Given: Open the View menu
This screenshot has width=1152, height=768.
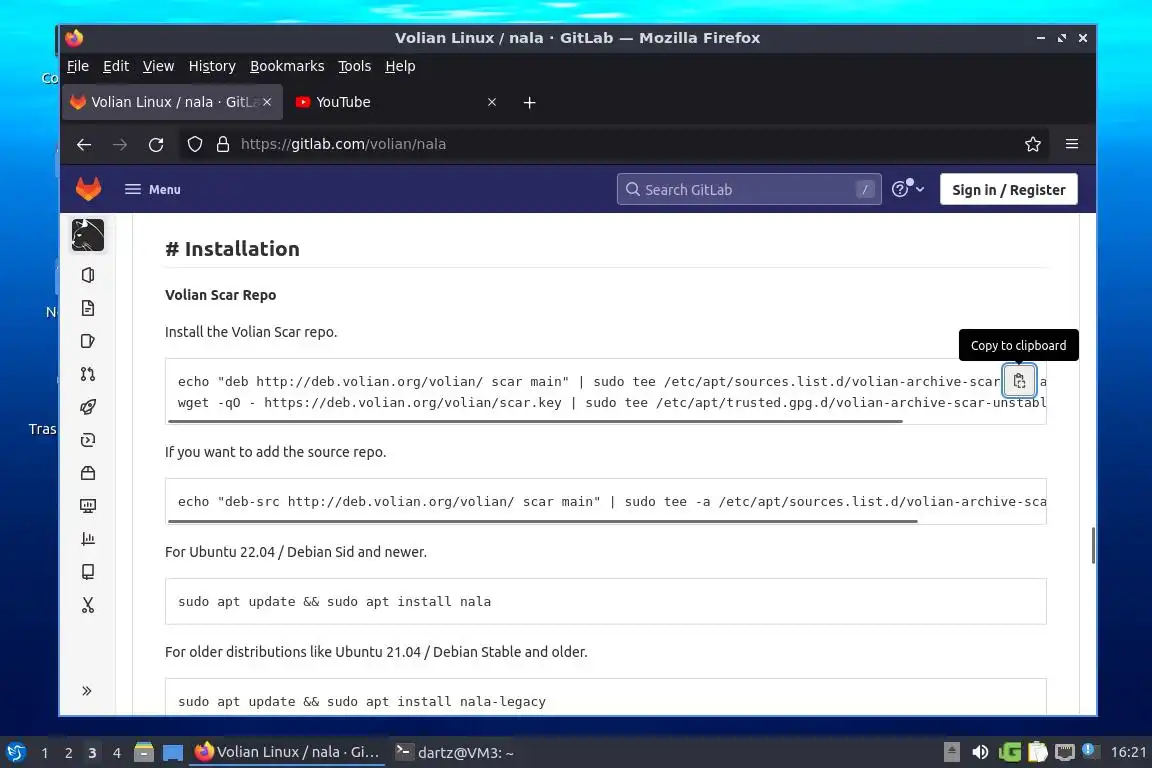Looking at the screenshot, I should [158, 66].
